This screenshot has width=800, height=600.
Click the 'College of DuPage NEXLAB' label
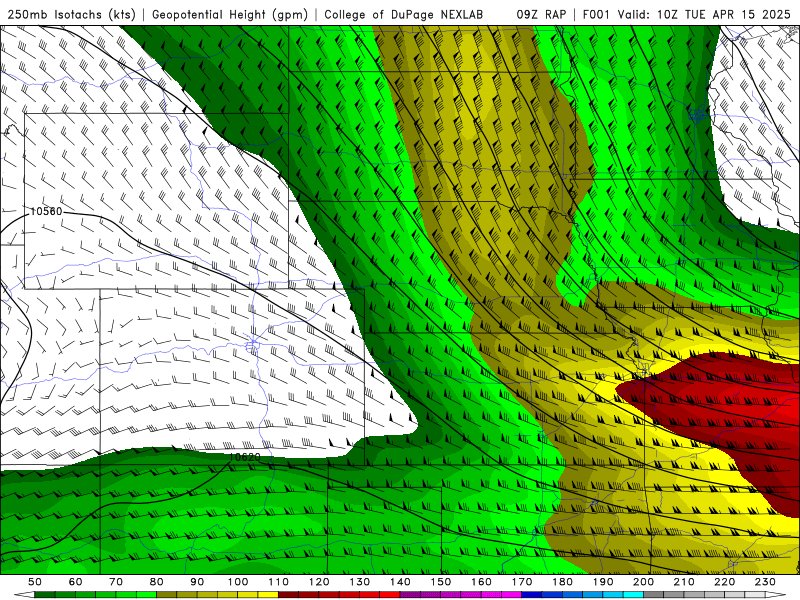[403, 14]
